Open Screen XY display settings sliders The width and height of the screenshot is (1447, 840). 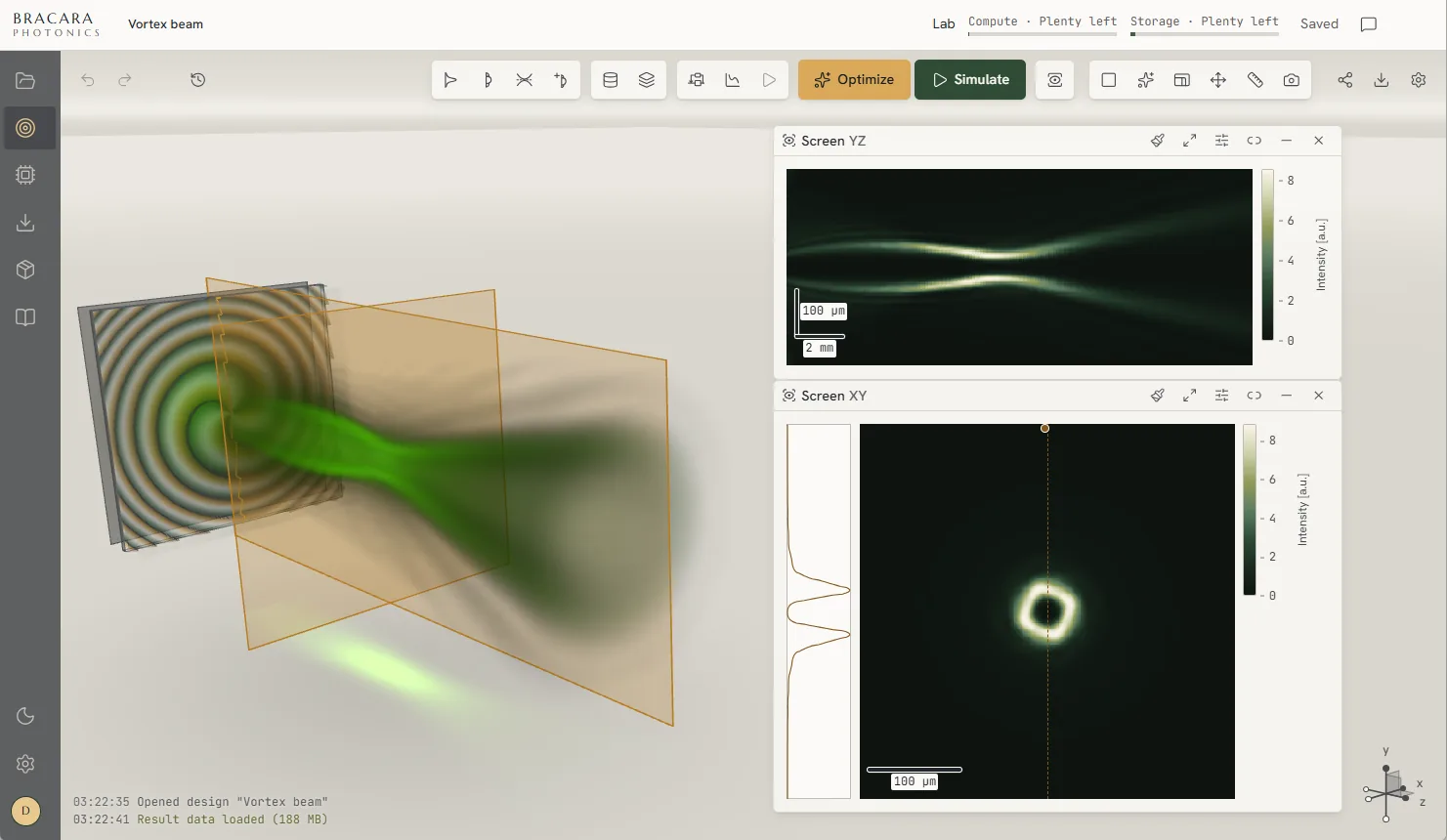[1222, 396]
